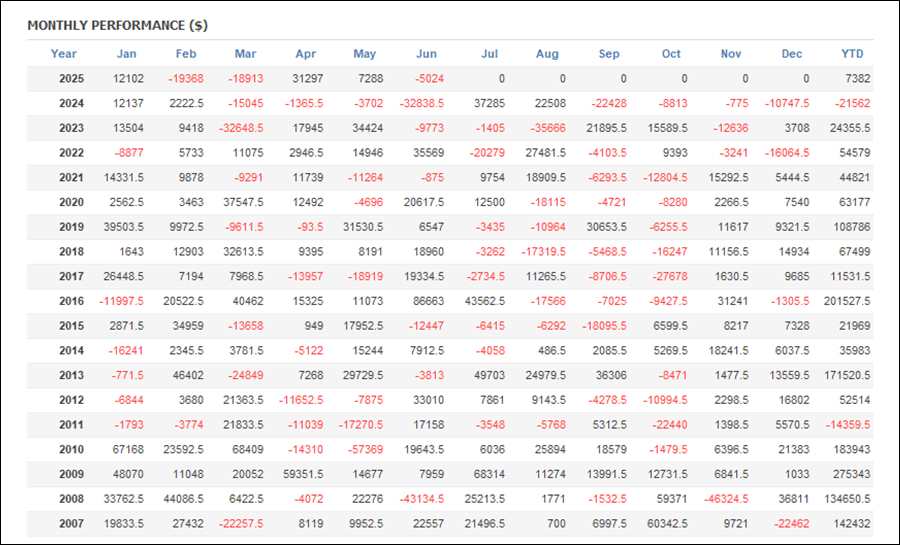Click the 2009 YTD value 275343
Viewport: 900px width, 545px height.
(851, 474)
